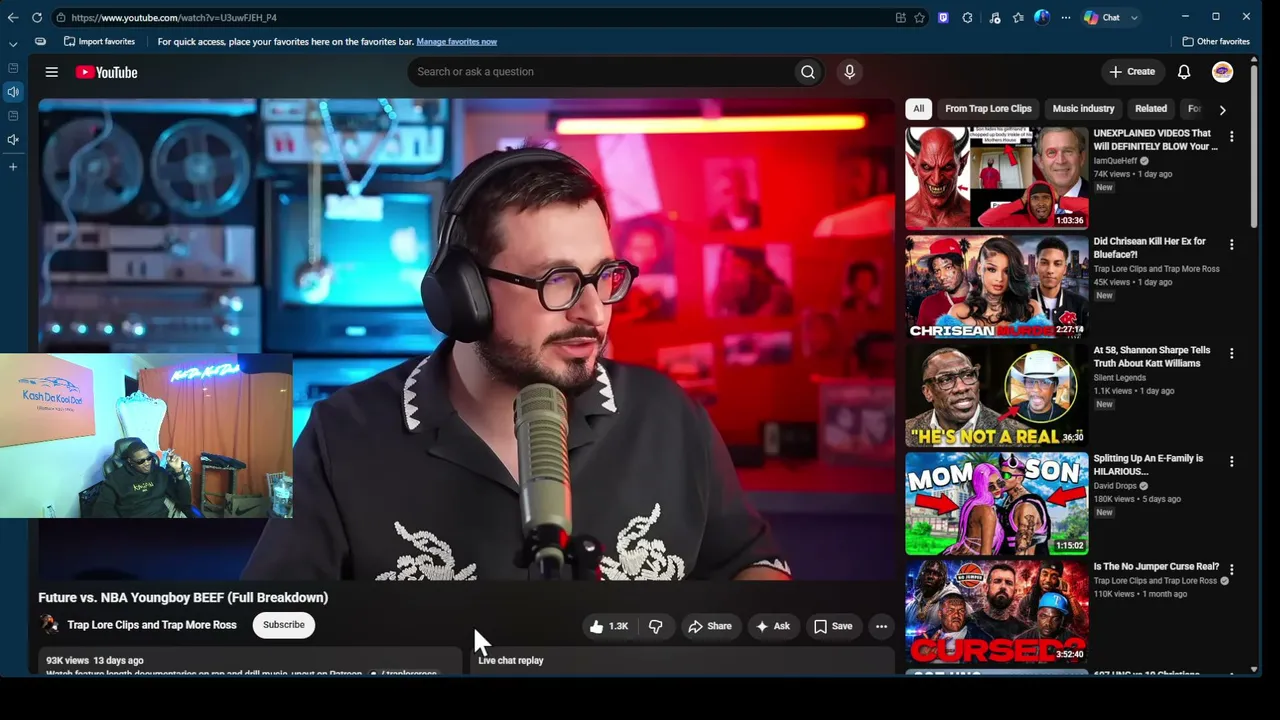Open the Favorites list icon in the toolbar
1280x720 pixels.
1018,17
